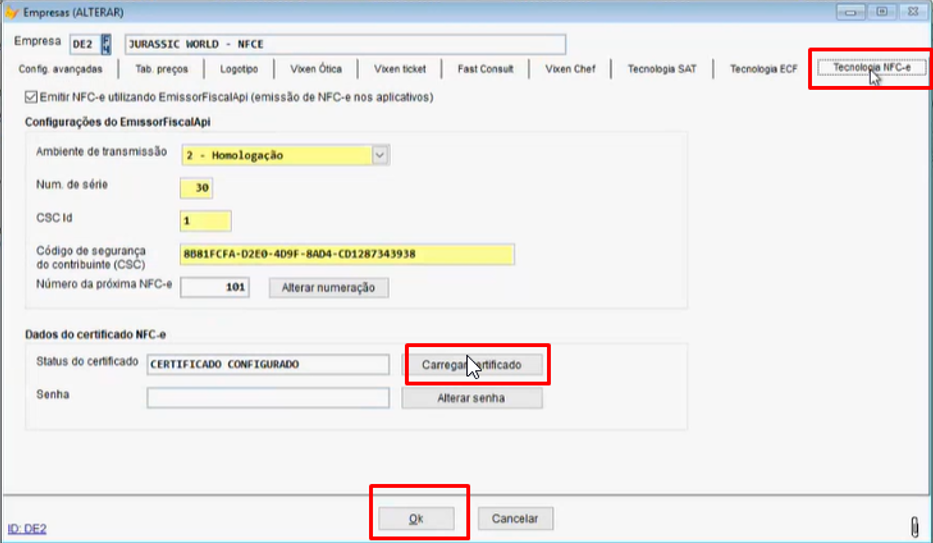Open the Config. avançadas tab
The width and height of the screenshot is (933, 543).
pos(61,69)
